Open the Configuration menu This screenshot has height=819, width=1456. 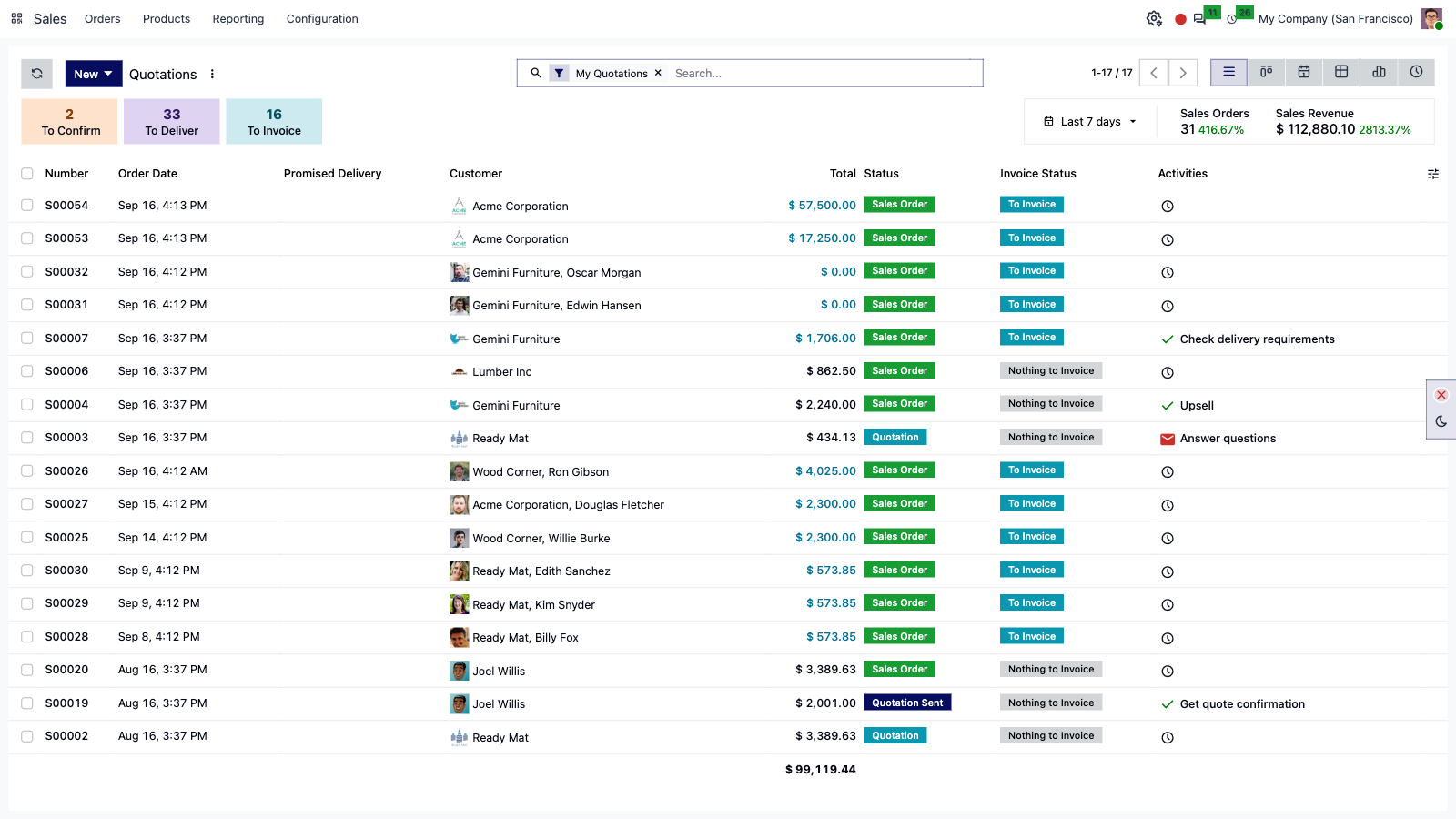[322, 19]
